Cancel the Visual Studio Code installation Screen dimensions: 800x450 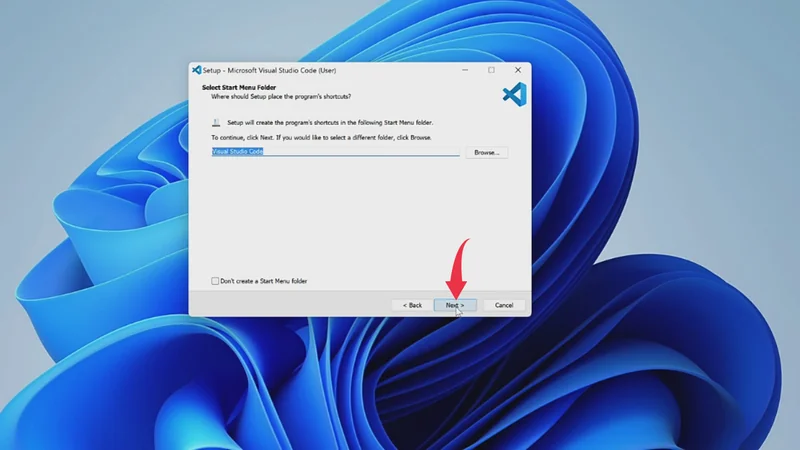504,305
